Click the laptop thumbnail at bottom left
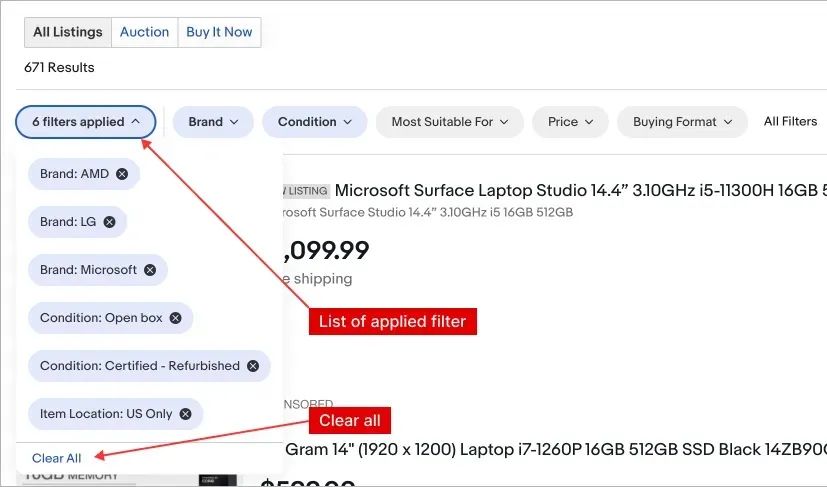This screenshot has height=487, width=827. pos(218,478)
